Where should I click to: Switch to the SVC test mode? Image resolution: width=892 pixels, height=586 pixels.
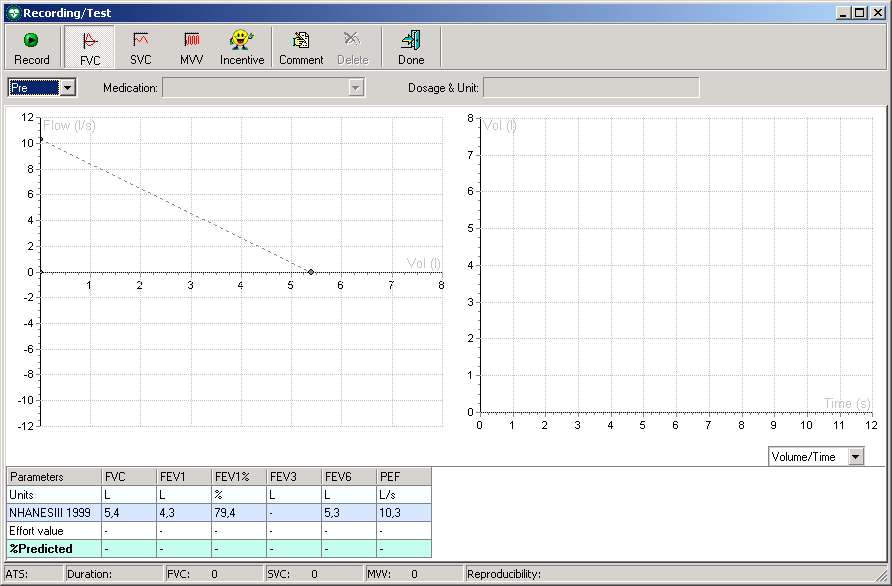pos(140,47)
